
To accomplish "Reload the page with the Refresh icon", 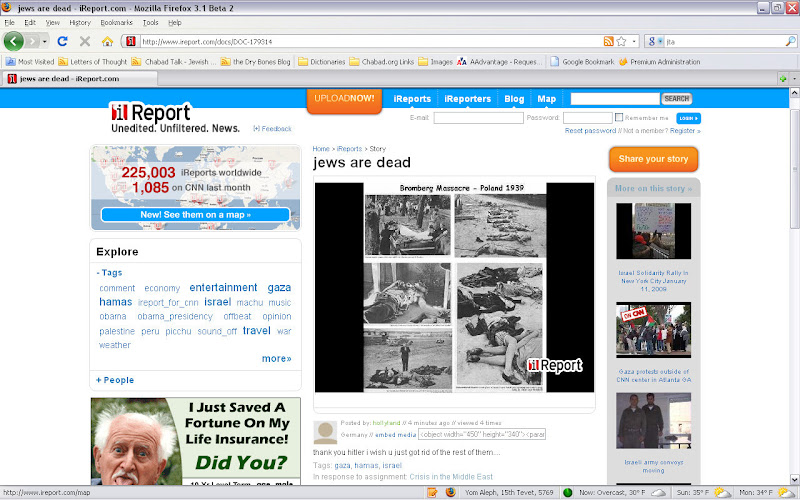I will 62,41.
